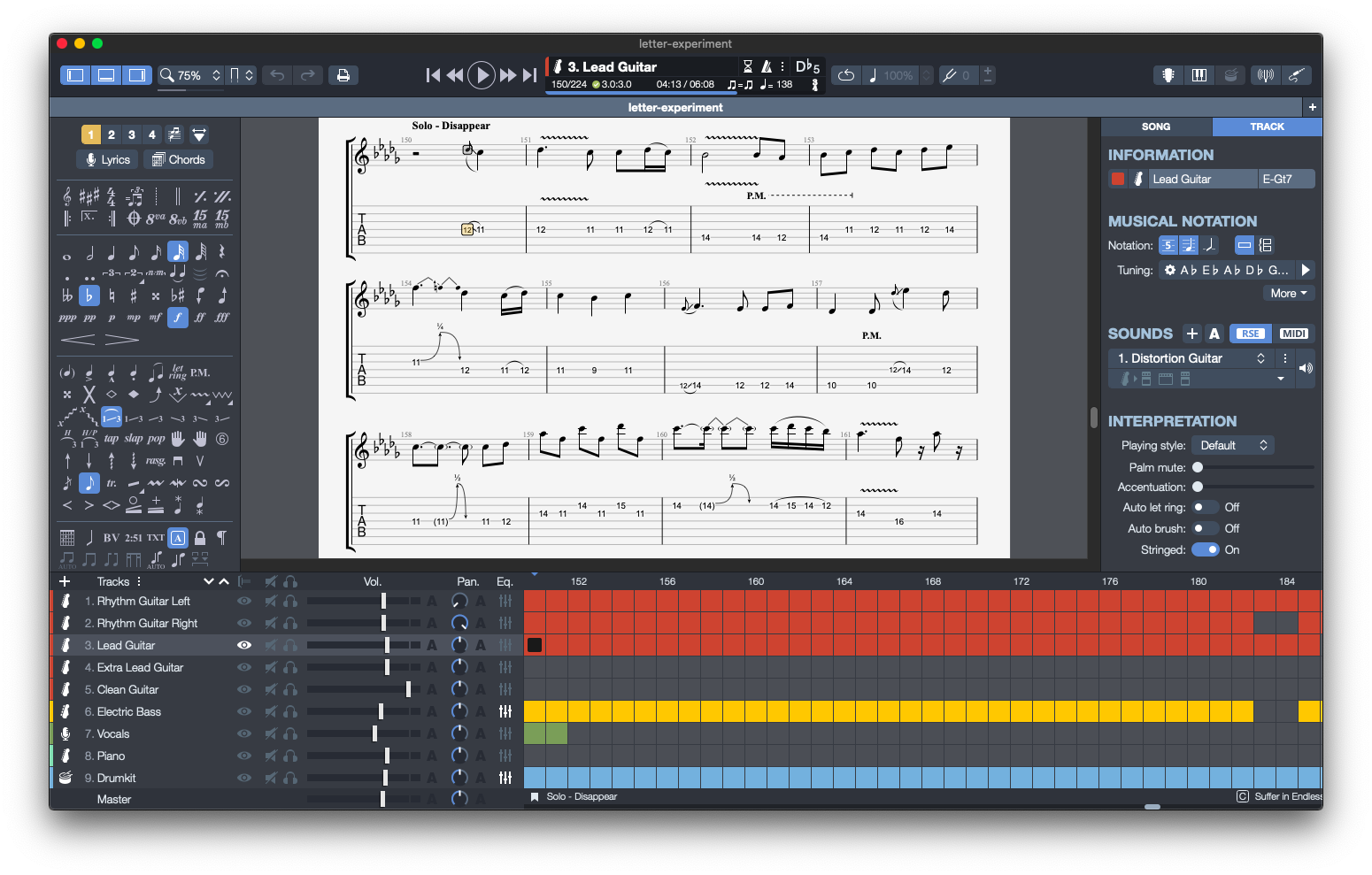Open the Playing style Default dropdown
Screen dimensions: 1372x875
pyautogui.click(x=1232, y=444)
